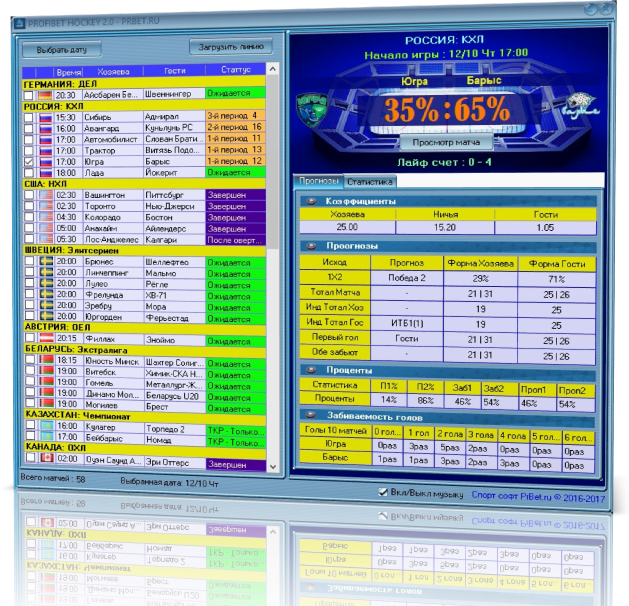Select the Лос-Анджелес vs Калгари row
Viewport: 629px width, 606px height.
pyautogui.click(x=144, y=239)
